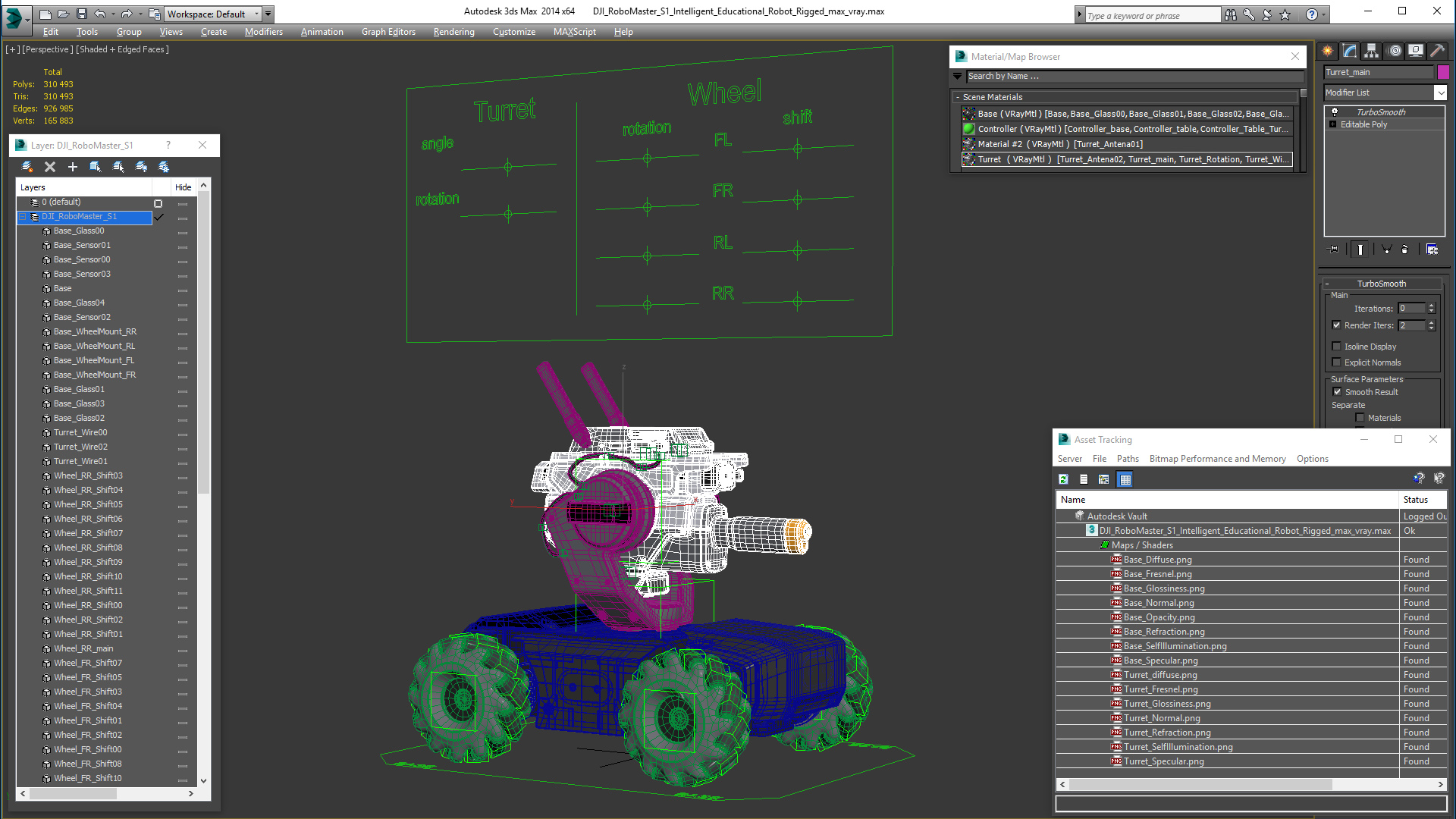The image size is (1456, 819).
Task: Open the Display command panel tab
Action: click(1416, 51)
